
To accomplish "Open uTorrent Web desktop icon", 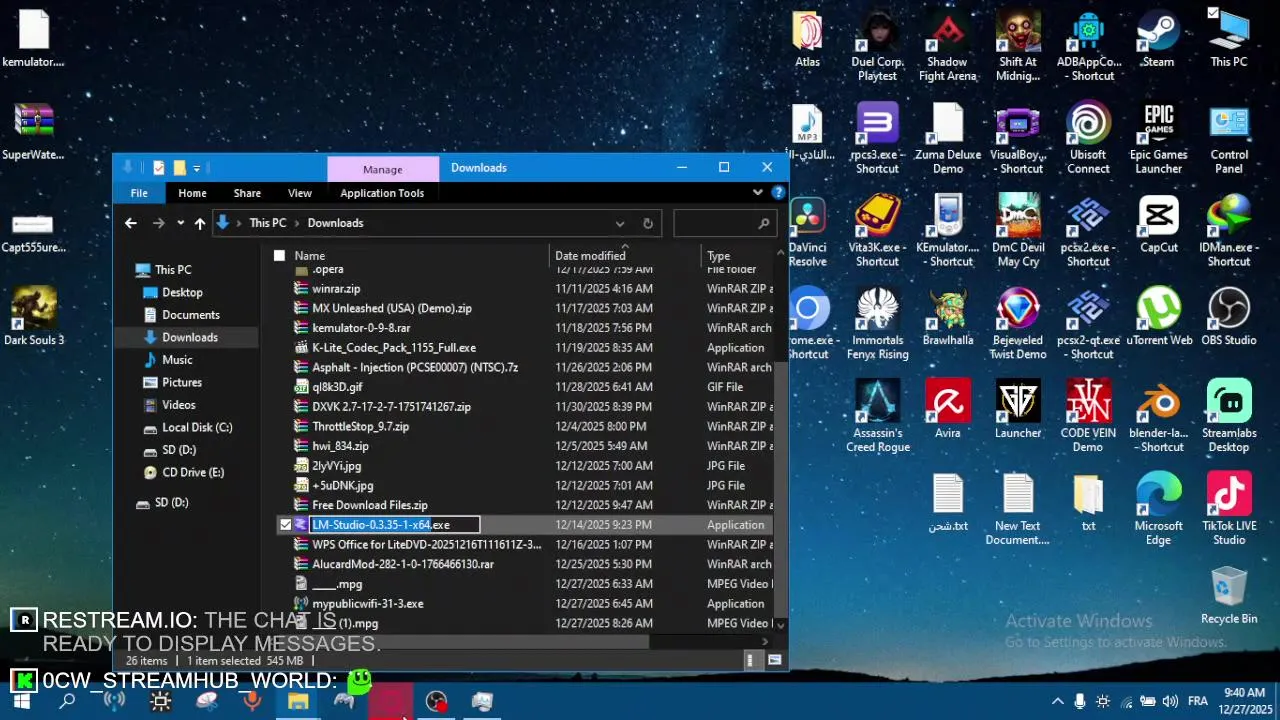I will point(1159,318).
